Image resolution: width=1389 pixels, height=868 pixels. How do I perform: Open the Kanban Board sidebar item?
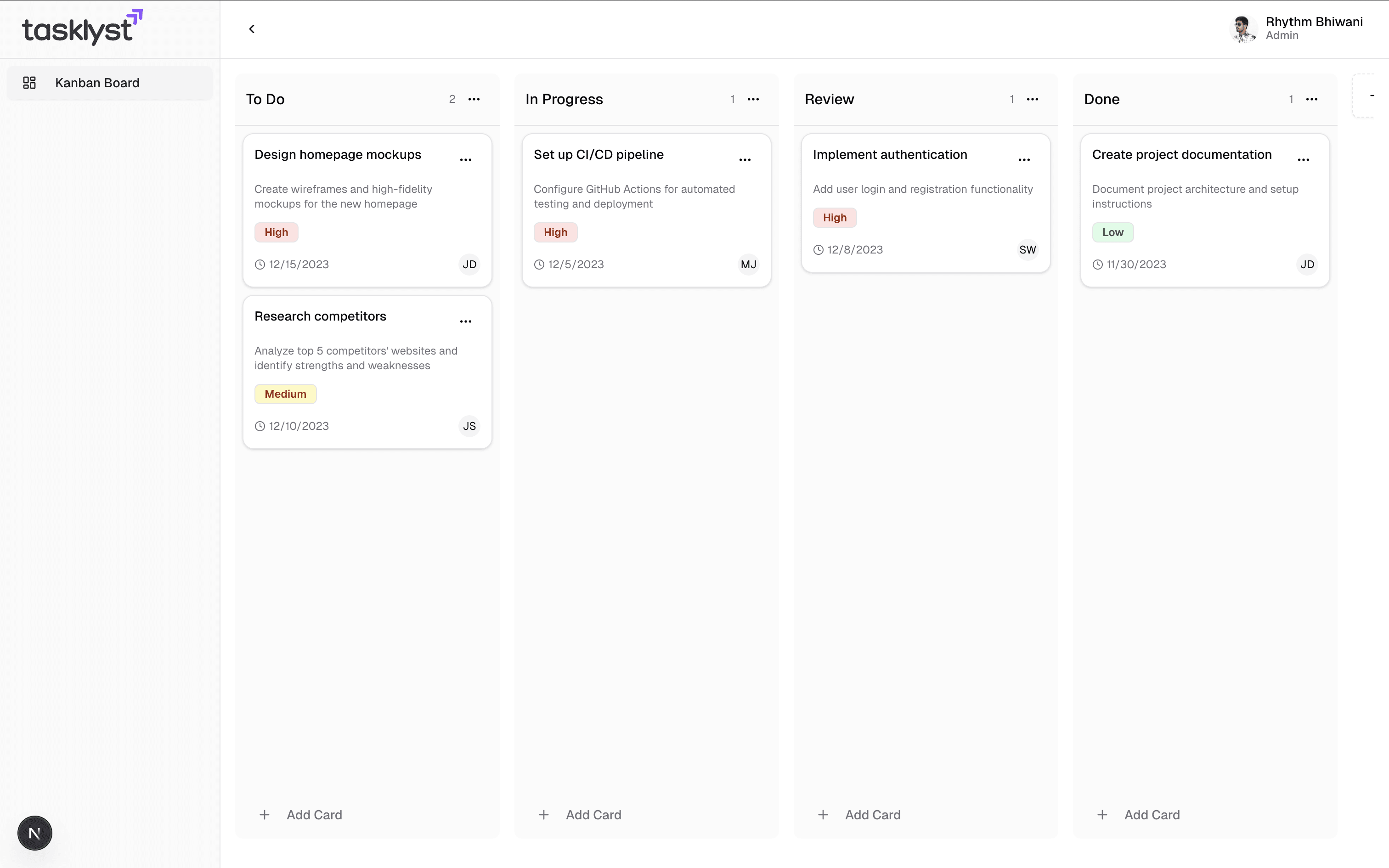(x=110, y=83)
